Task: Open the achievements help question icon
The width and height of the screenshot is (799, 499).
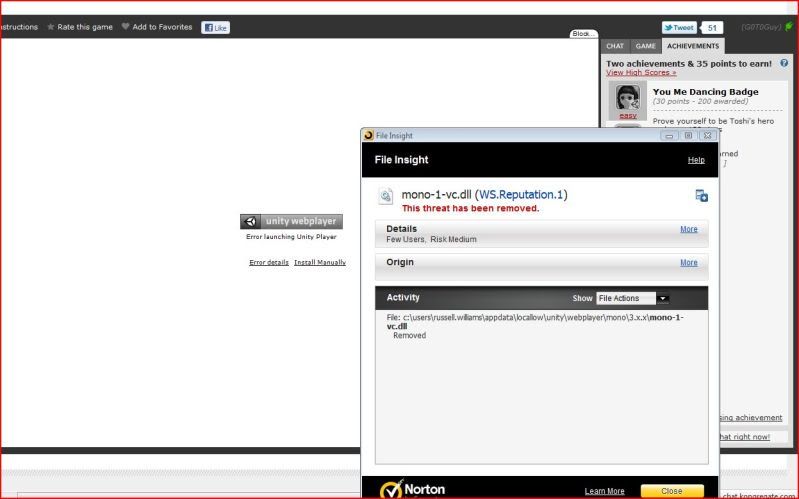Action: point(784,63)
